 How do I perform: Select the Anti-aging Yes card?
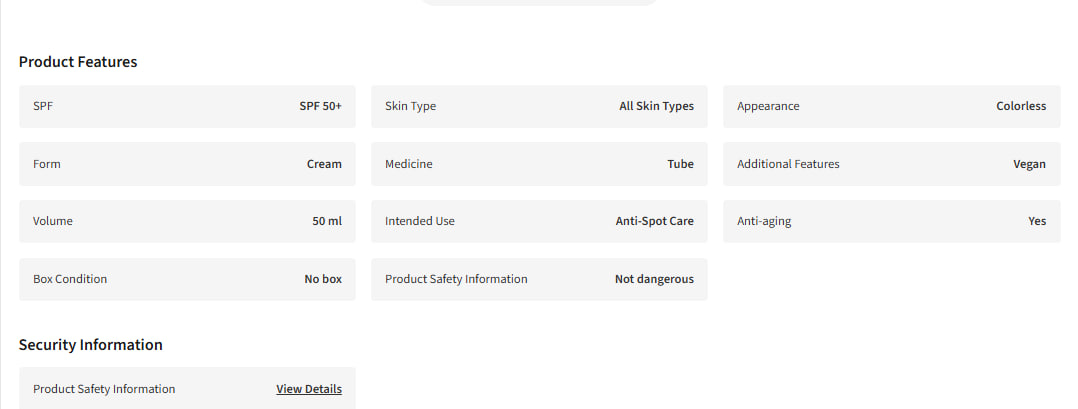click(892, 221)
